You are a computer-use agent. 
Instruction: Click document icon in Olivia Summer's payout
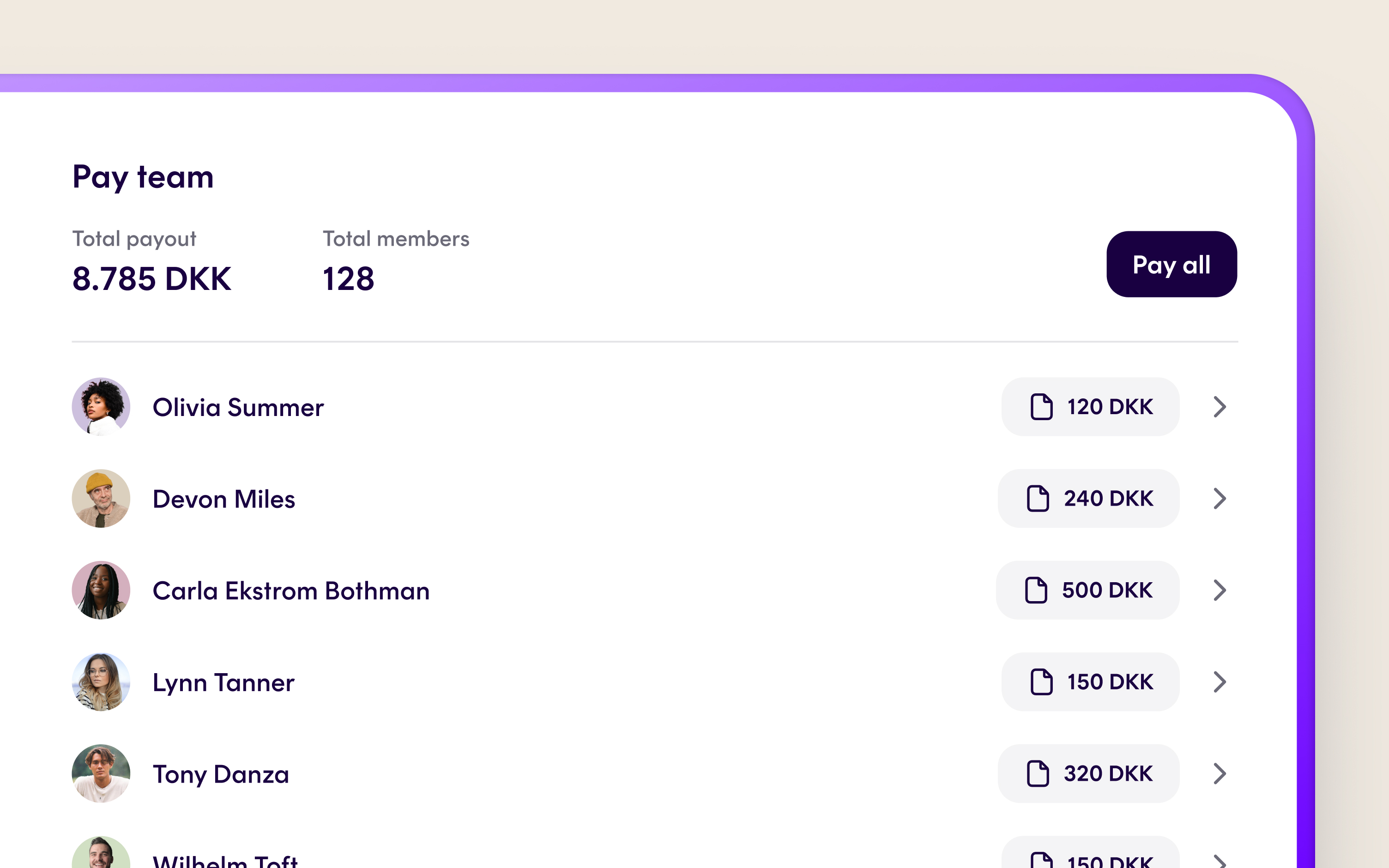[x=1041, y=407]
